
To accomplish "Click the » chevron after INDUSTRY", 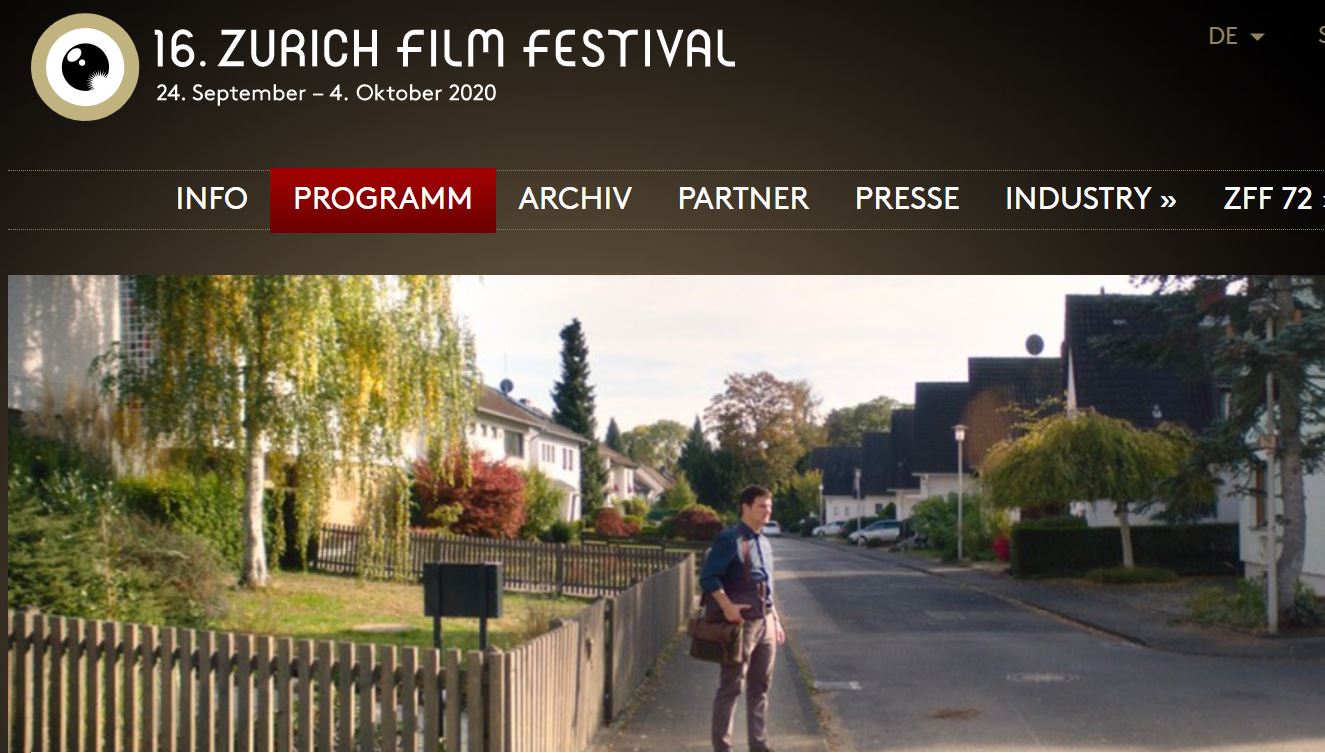I will pos(1168,200).
